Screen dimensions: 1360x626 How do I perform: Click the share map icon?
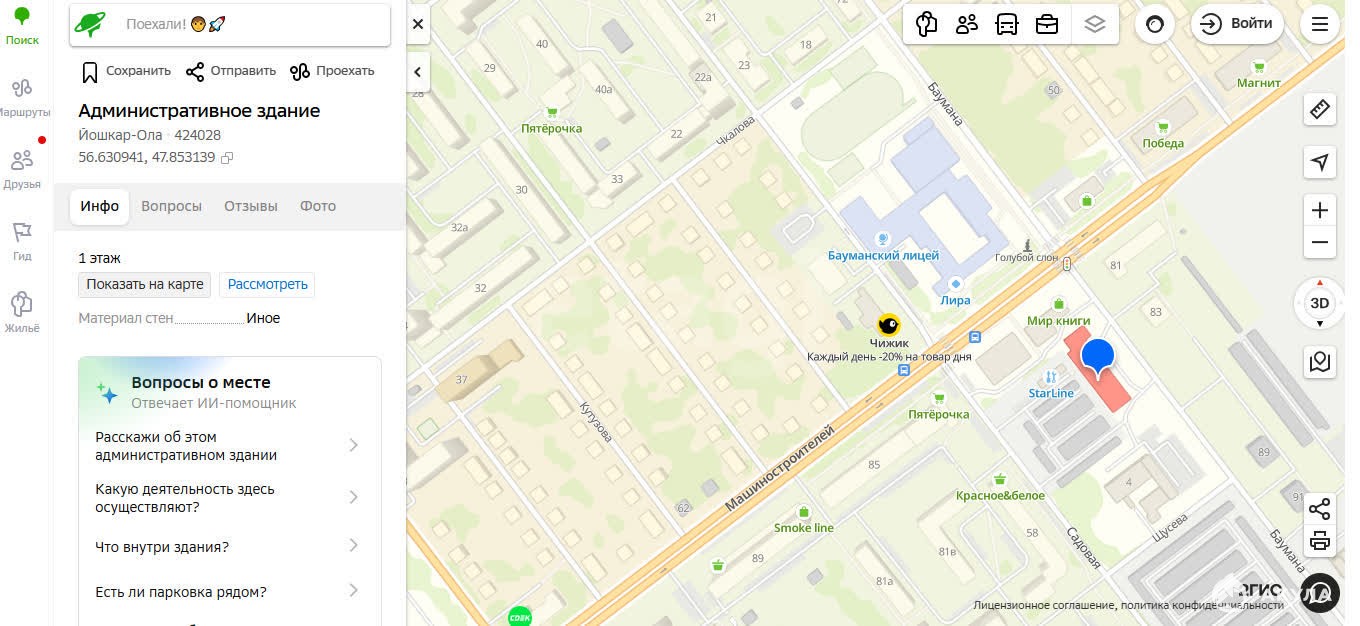click(x=1320, y=509)
